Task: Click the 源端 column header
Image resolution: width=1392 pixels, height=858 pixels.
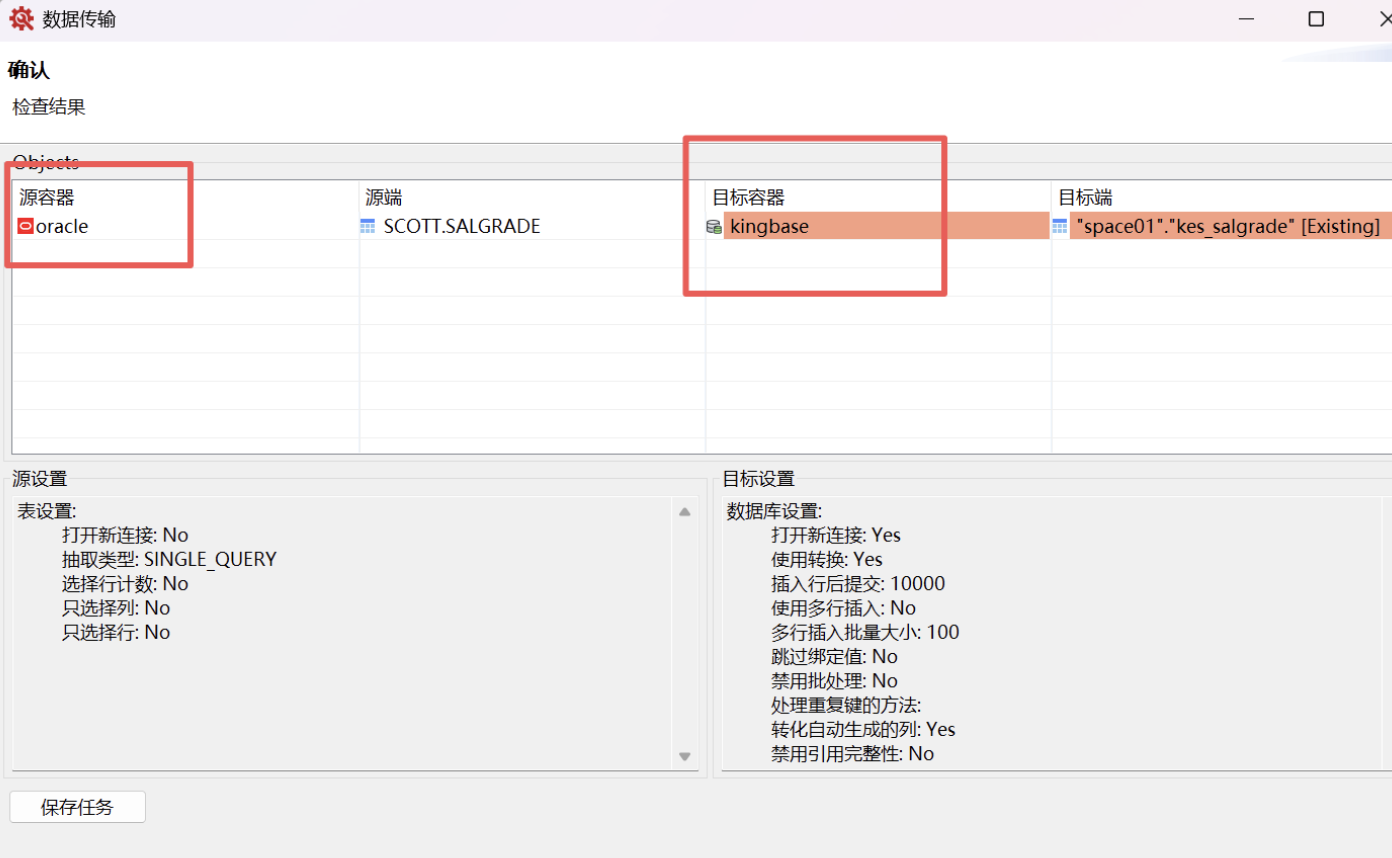Action: 384,198
